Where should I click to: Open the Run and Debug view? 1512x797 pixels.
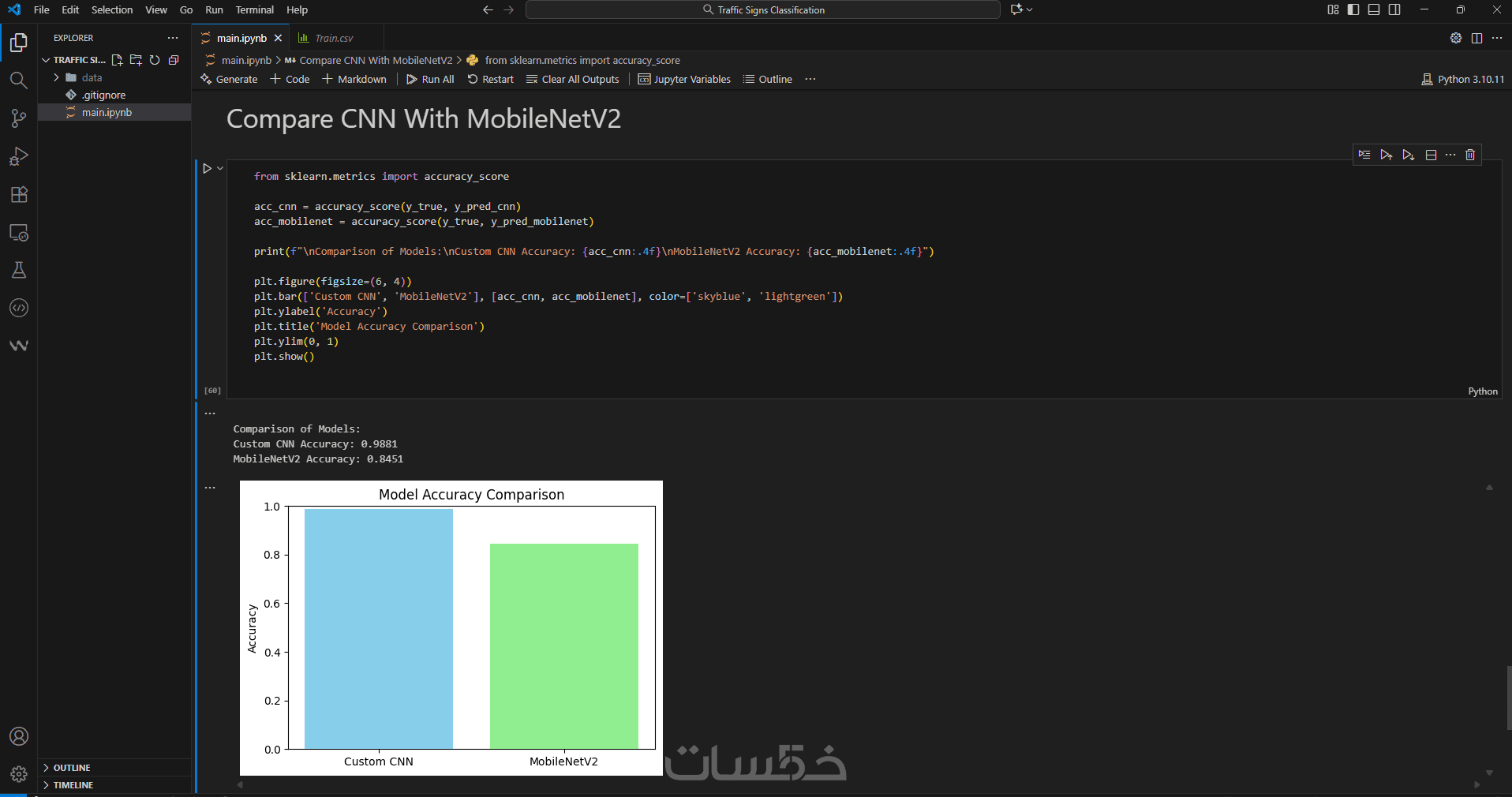19,156
